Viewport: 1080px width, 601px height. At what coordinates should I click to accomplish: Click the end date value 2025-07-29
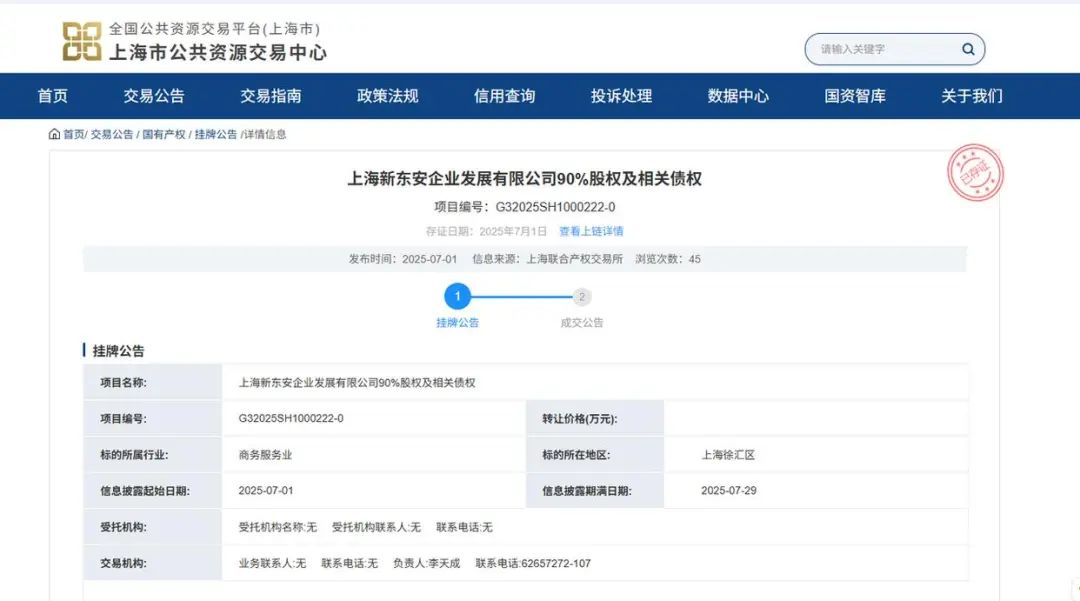pos(729,491)
